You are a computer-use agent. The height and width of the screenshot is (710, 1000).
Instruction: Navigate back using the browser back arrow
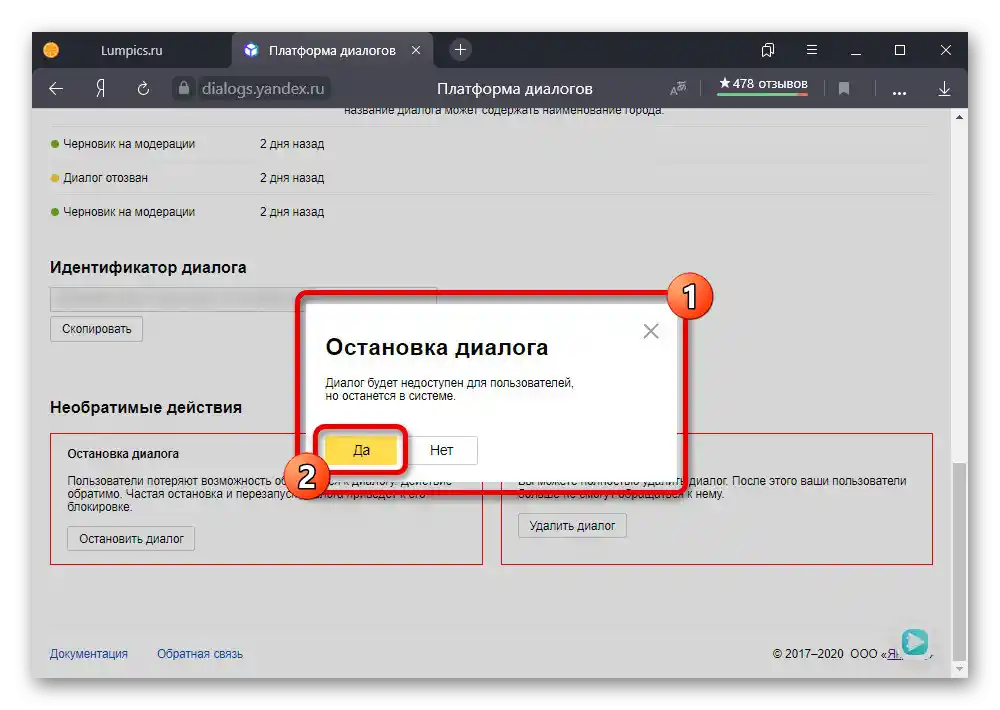55,89
